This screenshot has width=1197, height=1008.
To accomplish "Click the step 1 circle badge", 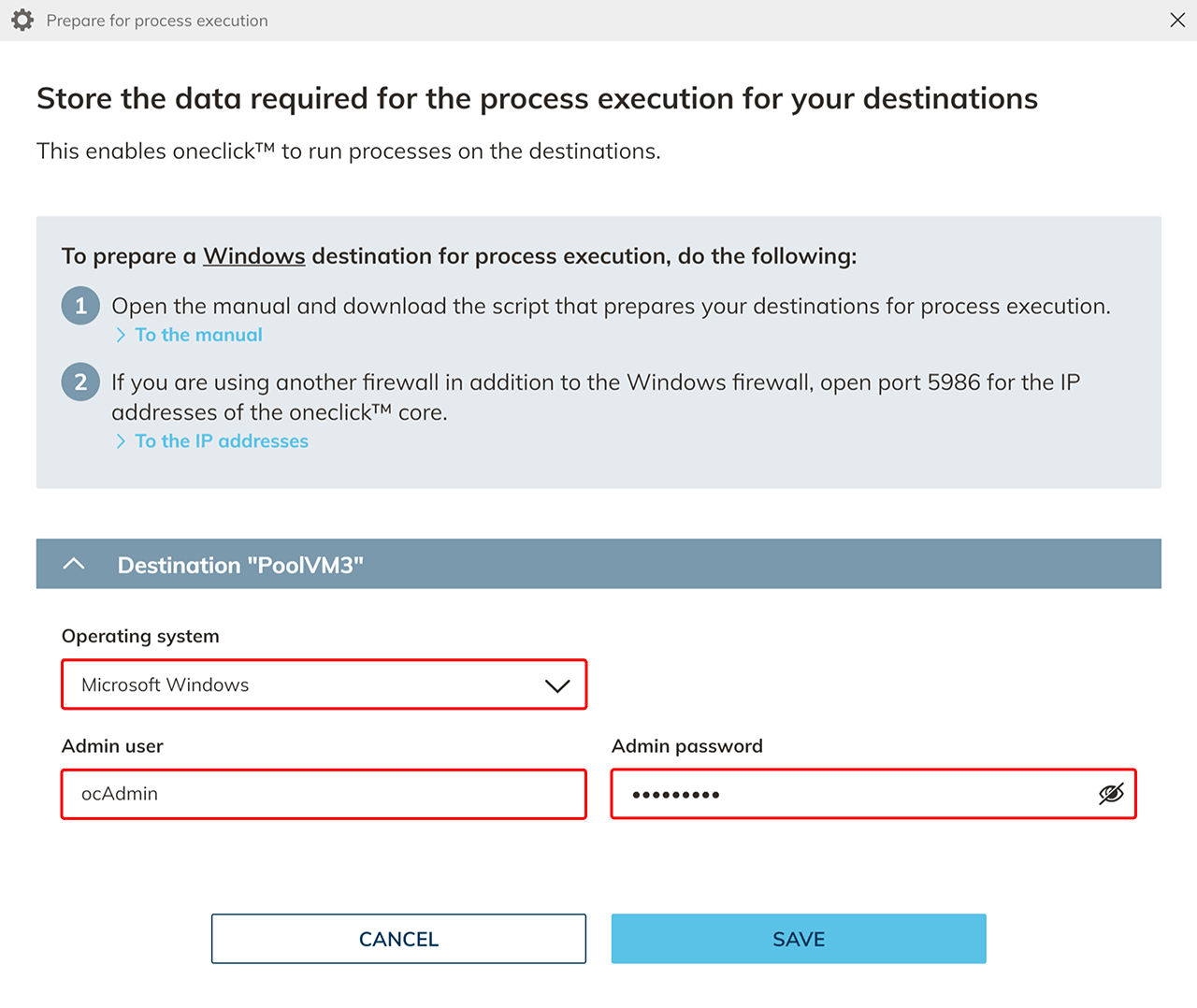I will 80,306.
